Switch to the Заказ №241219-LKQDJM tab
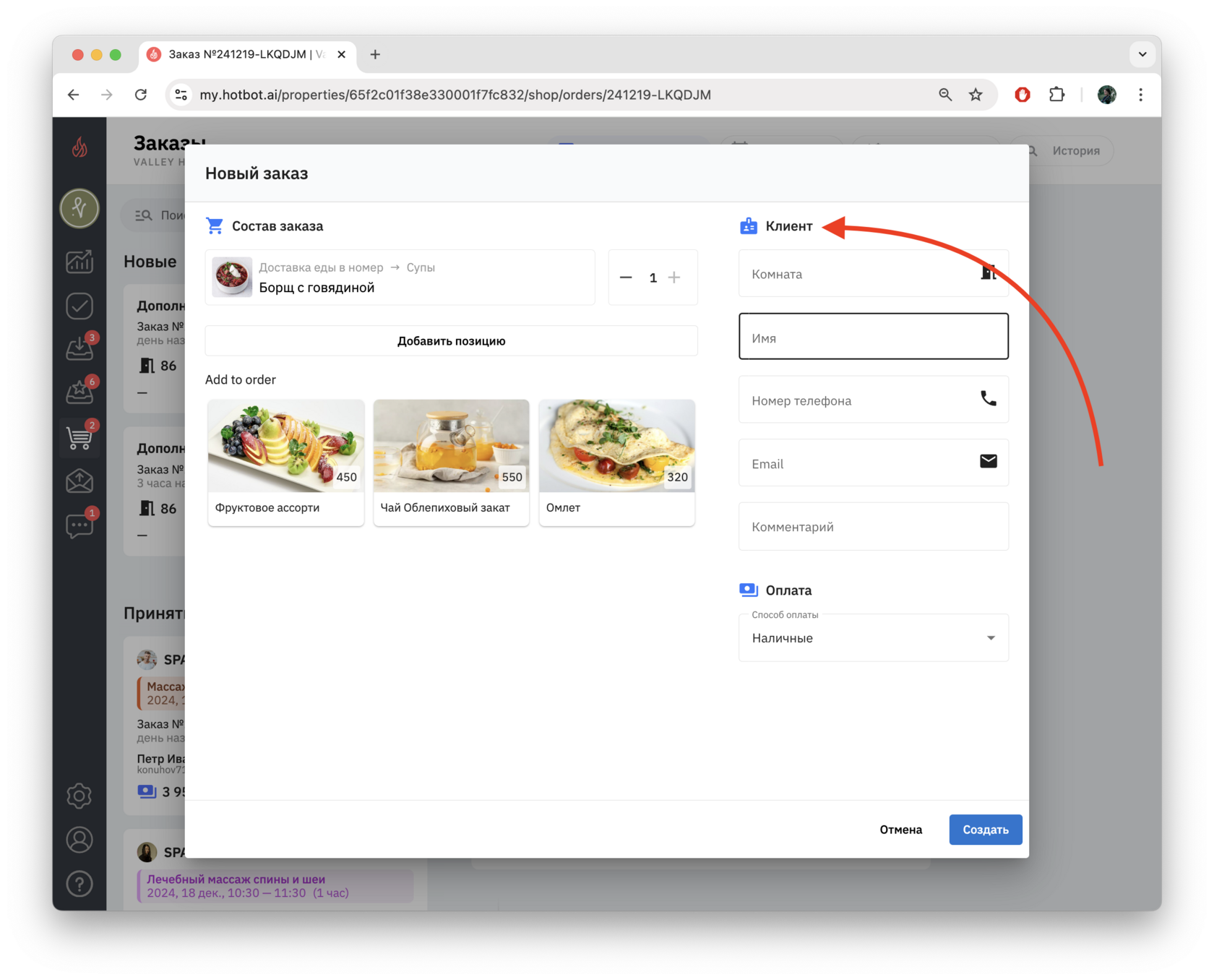Screen dimensions: 1214x980 point(246,54)
